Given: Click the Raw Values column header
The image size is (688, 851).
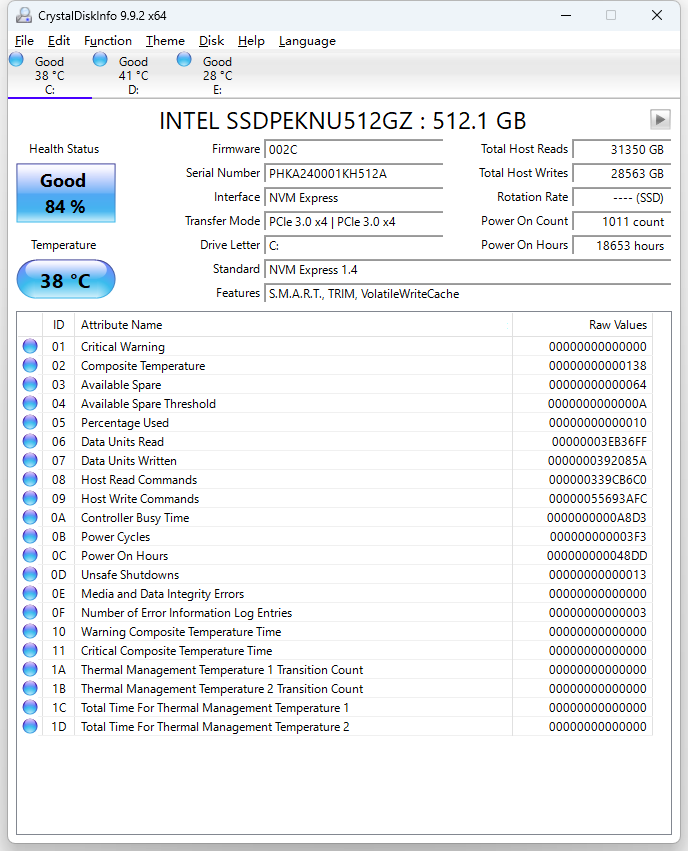Looking at the screenshot, I should pyautogui.click(x=582, y=325).
